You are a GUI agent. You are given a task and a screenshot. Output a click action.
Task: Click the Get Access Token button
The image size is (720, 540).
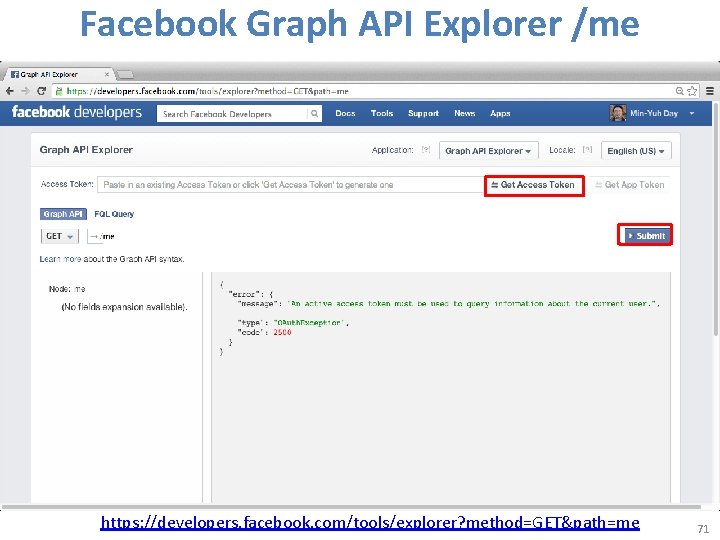[x=534, y=185]
